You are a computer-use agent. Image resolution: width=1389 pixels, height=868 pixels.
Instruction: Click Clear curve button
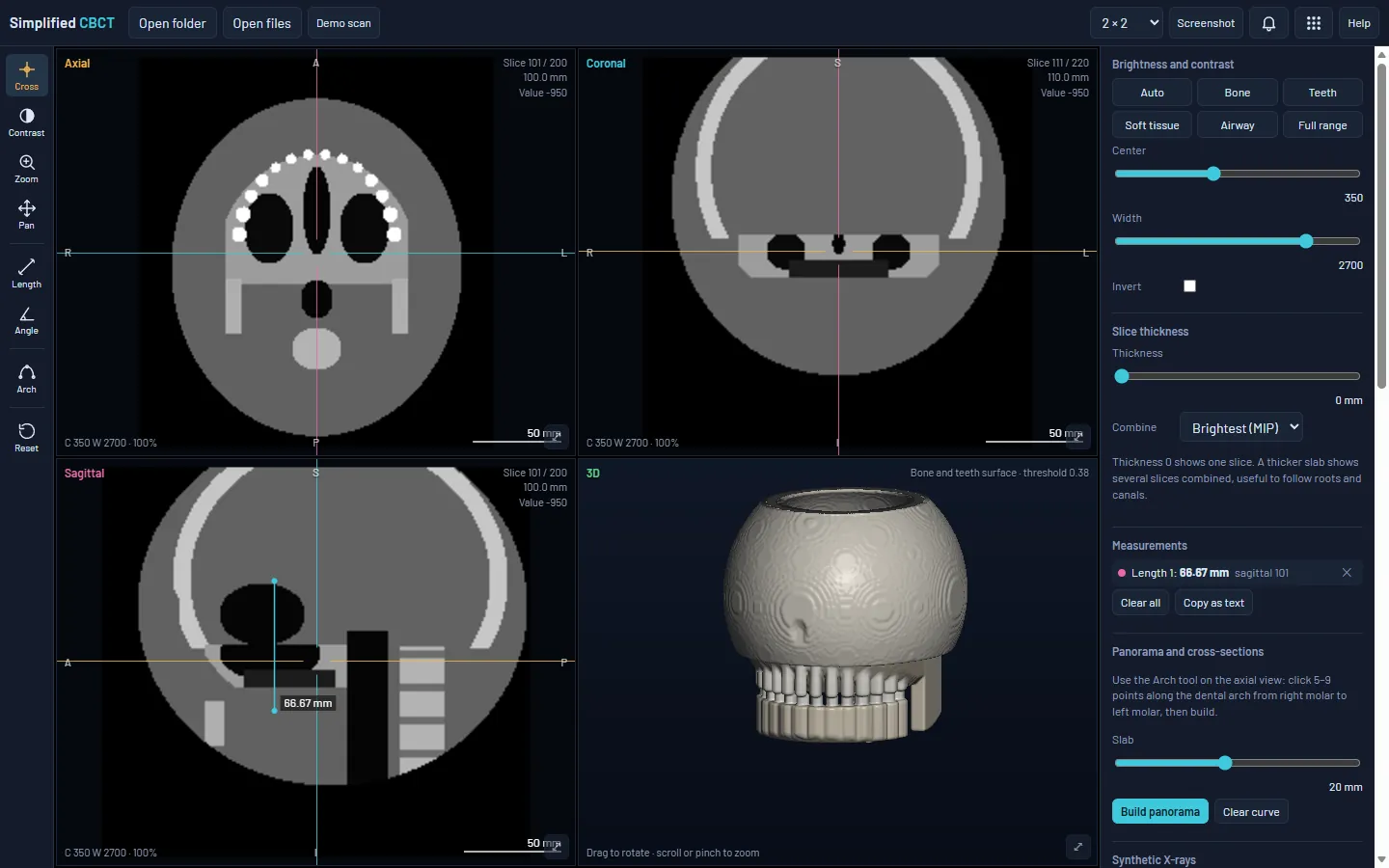1251,811
